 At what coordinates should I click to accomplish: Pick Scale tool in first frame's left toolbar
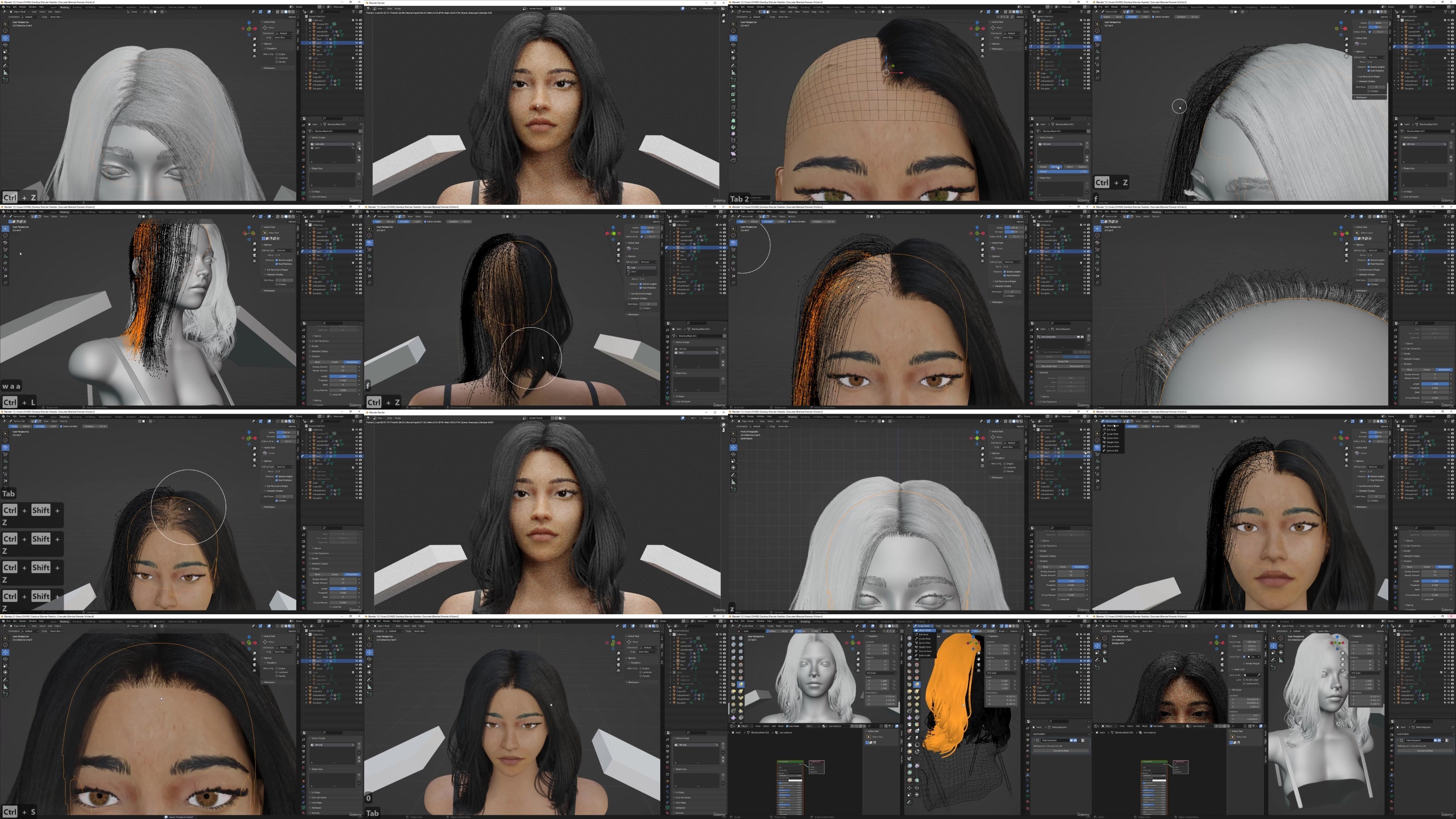click(5, 51)
